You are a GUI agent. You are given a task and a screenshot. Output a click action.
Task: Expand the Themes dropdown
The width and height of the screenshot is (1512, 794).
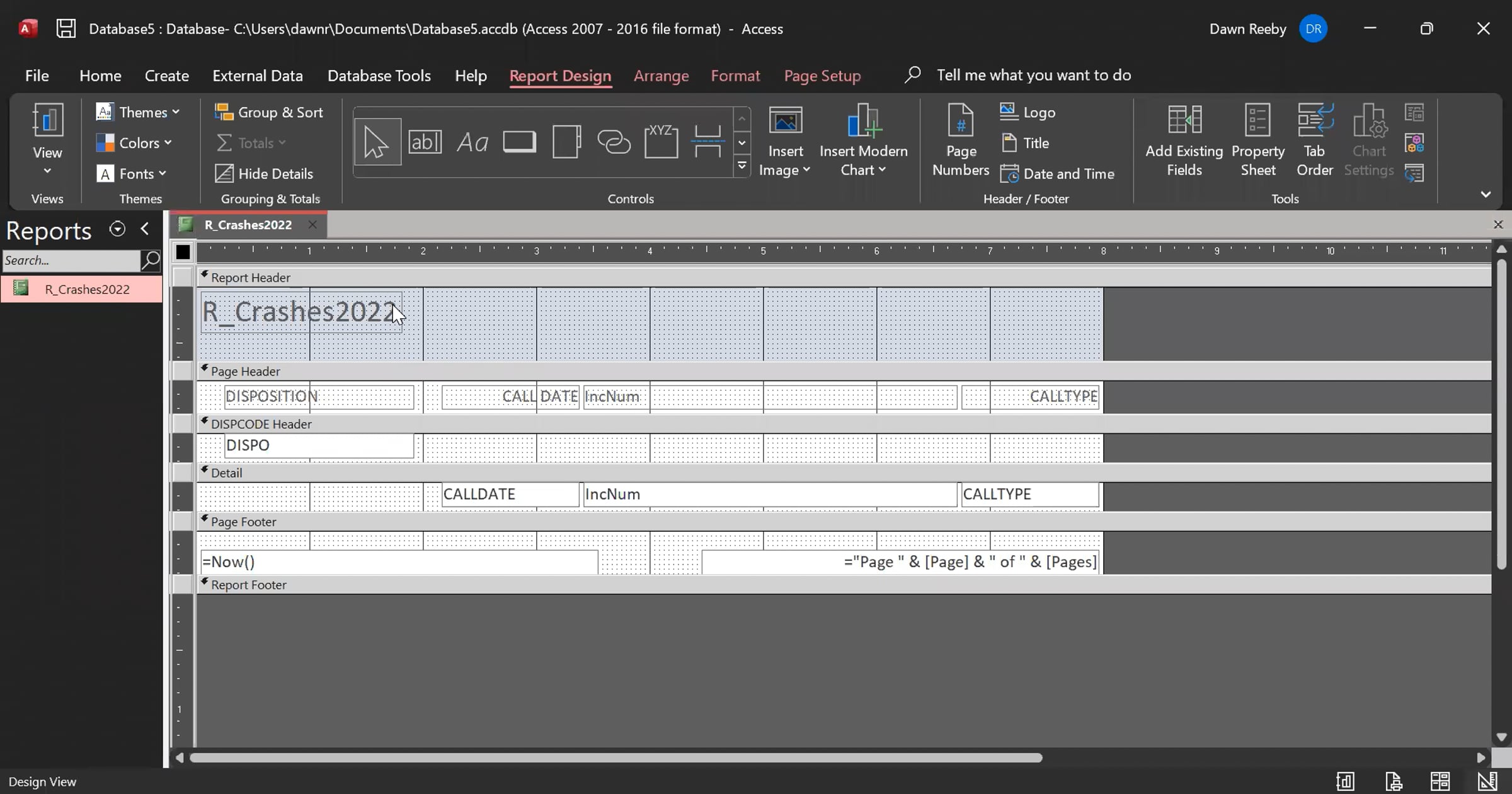(x=138, y=112)
